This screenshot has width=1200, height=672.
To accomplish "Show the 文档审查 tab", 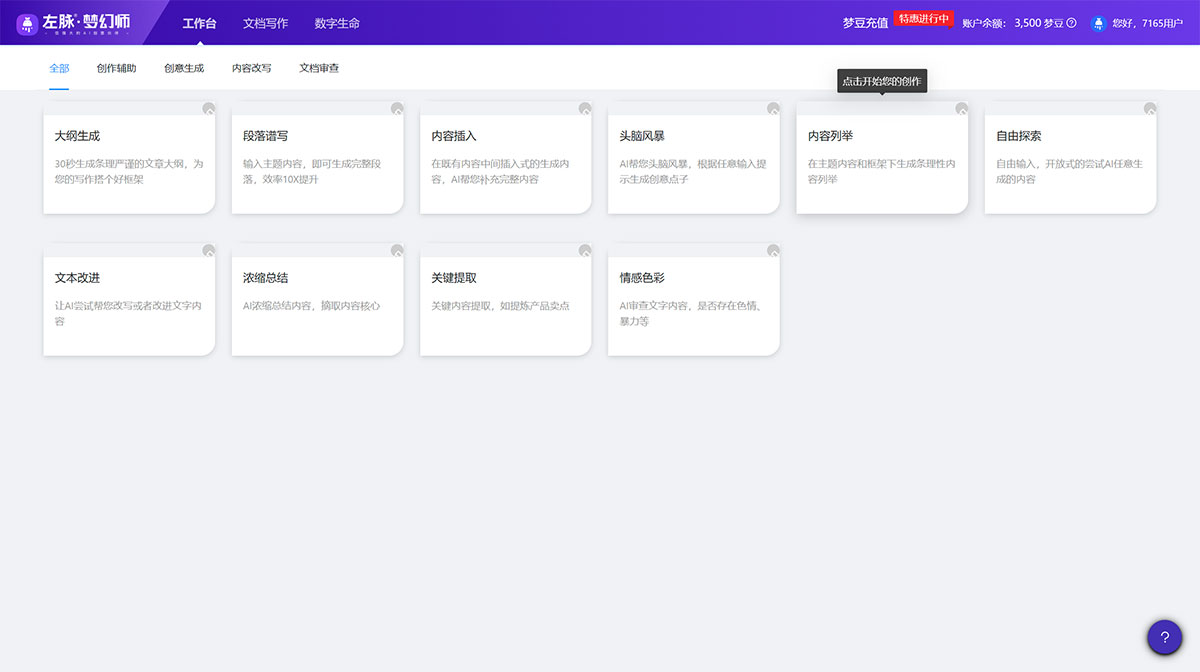I will (319, 68).
